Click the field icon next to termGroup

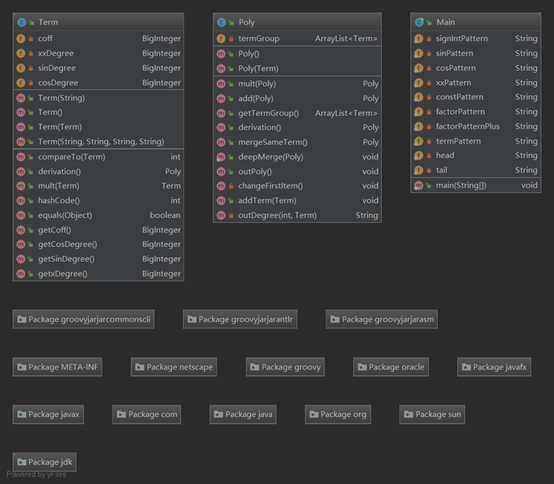[221, 39]
